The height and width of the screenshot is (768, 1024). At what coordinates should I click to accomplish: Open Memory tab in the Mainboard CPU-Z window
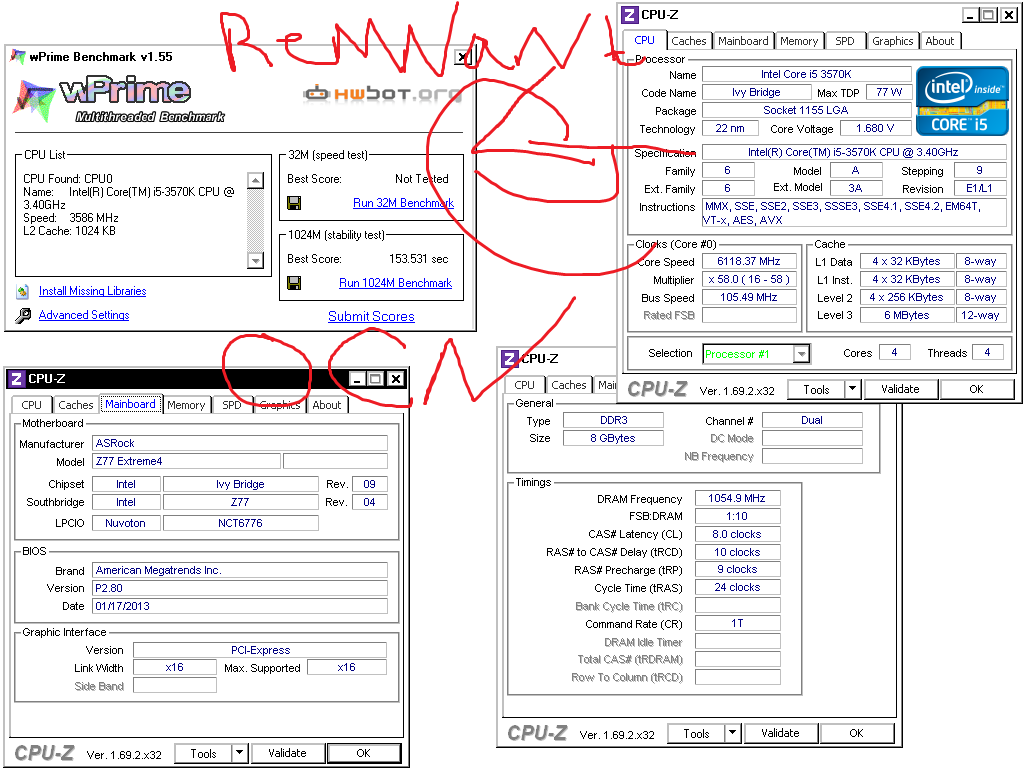point(186,405)
